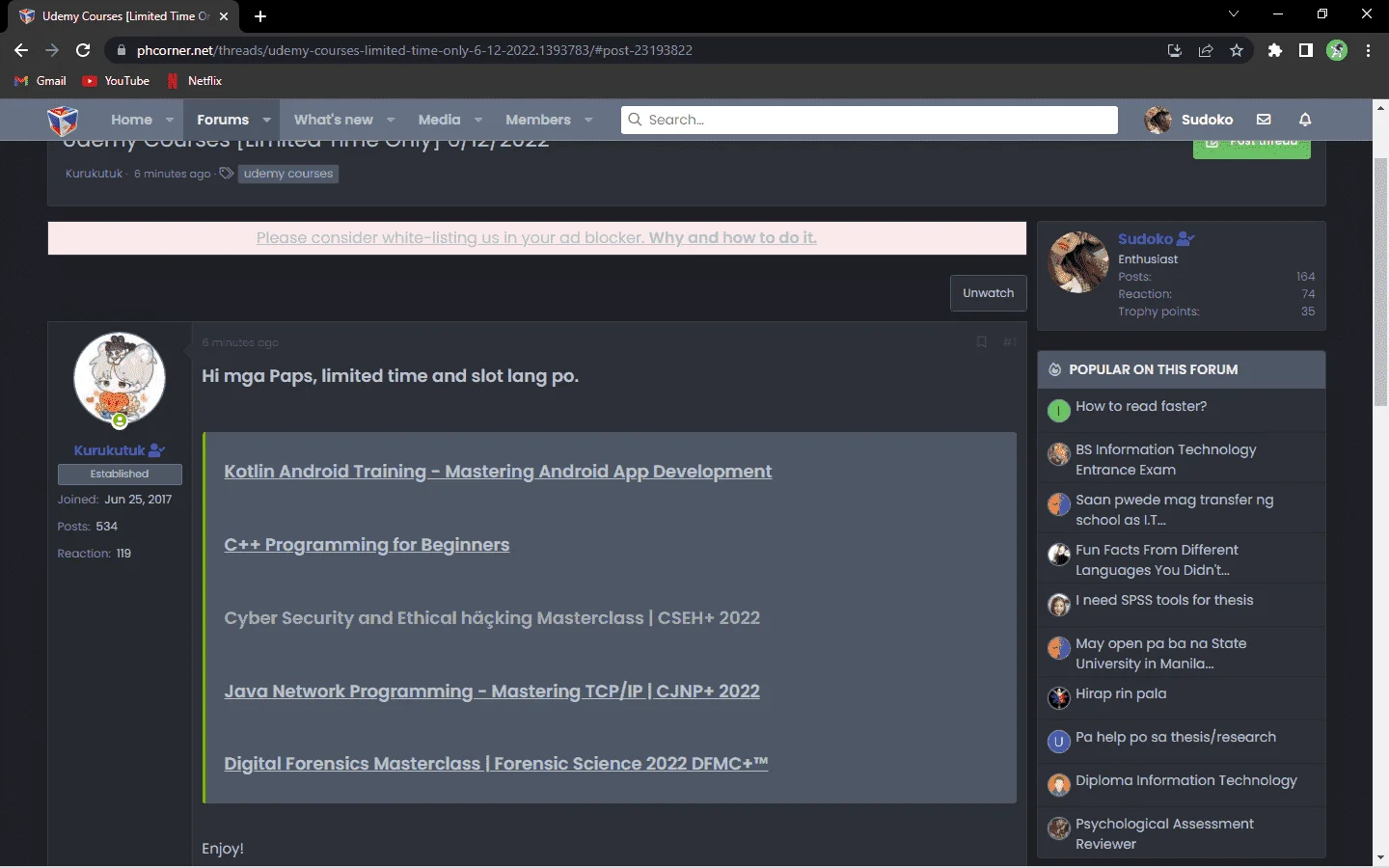Click the phcorner site logo
This screenshot has height=868, width=1389.
coord(63,120)
